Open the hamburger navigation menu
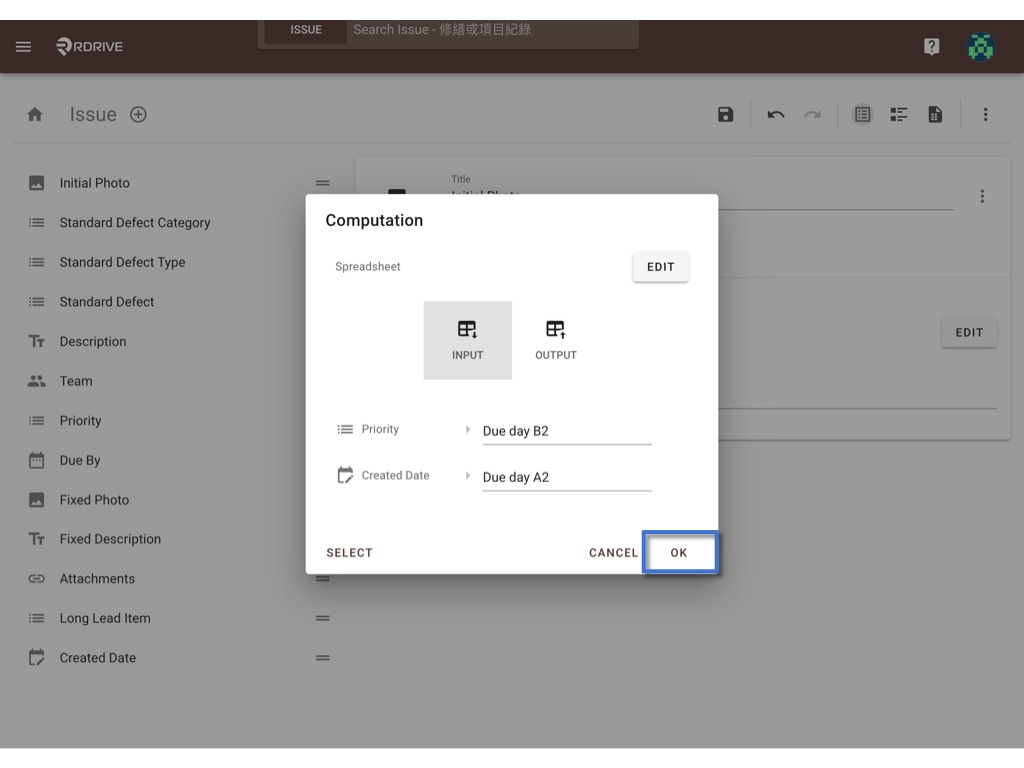The width and height of the screenshot is (1024, 768). [x=24, y=46]
